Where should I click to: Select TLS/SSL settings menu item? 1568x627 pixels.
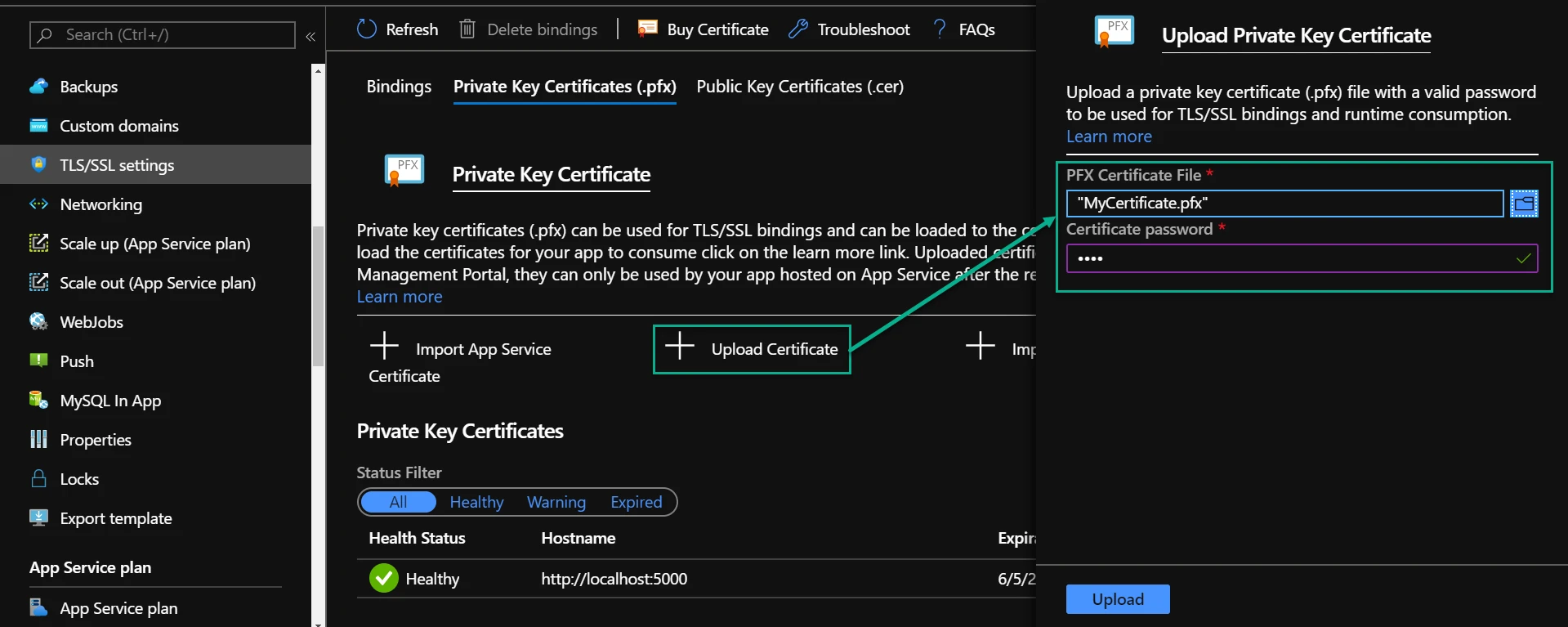tap(155, 164)
